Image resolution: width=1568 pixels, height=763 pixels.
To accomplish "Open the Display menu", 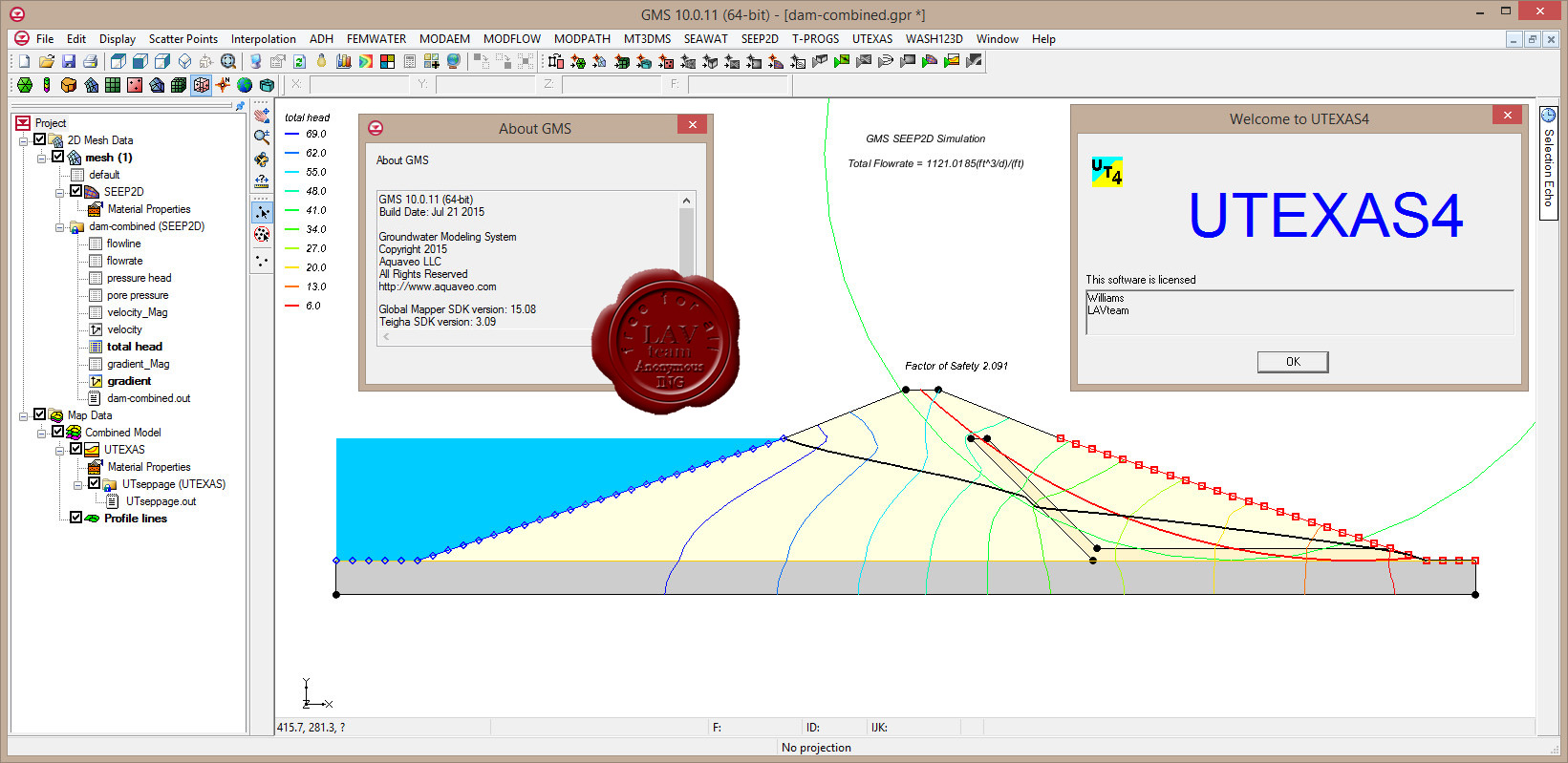I will pos(118,39).
